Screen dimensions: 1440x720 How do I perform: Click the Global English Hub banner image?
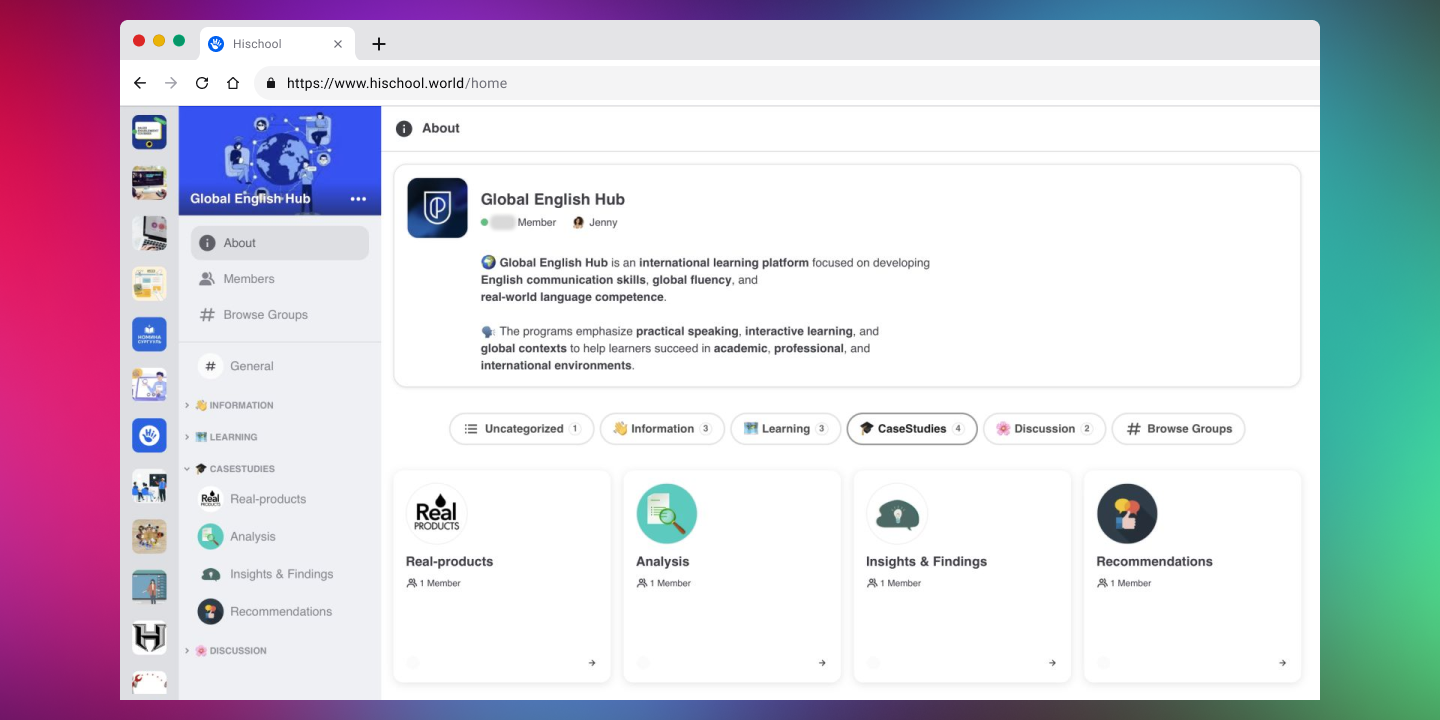(280, 161)
